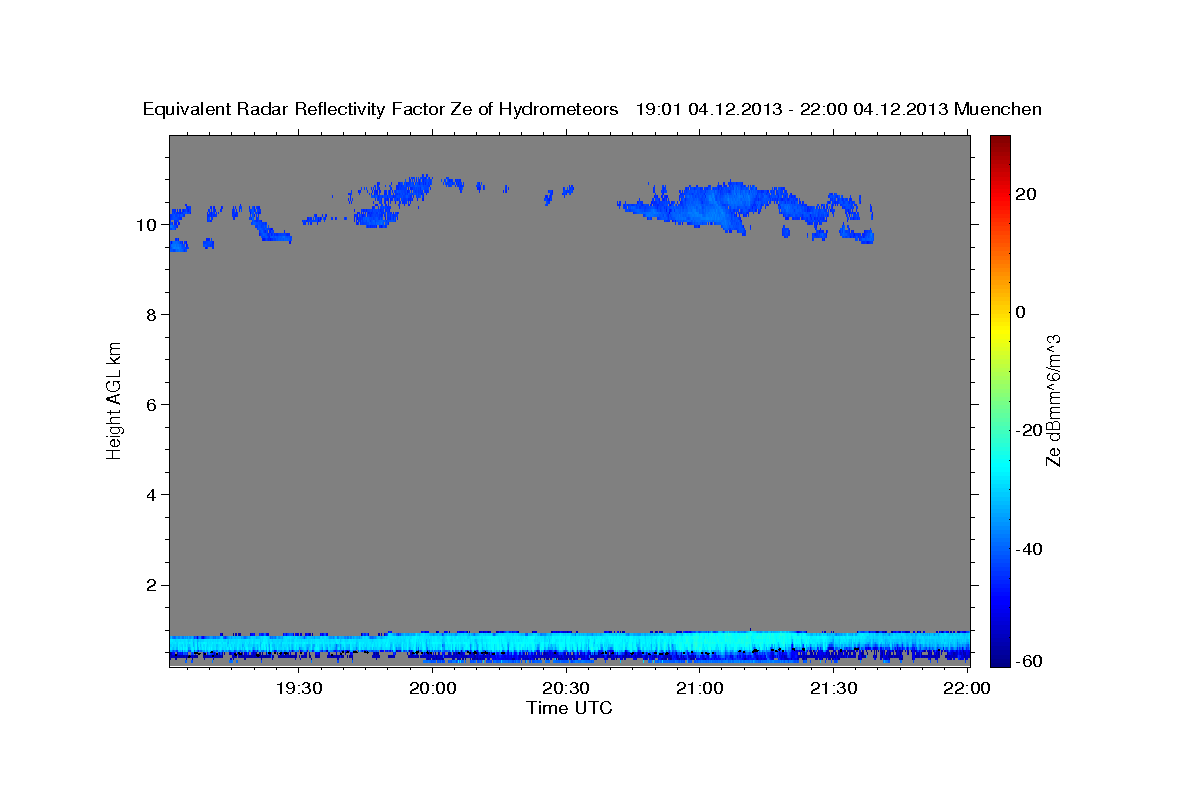Viewport: 1200px width, 800px height.
Task: Click the 6 km height tick label
Action: [151, 404]
